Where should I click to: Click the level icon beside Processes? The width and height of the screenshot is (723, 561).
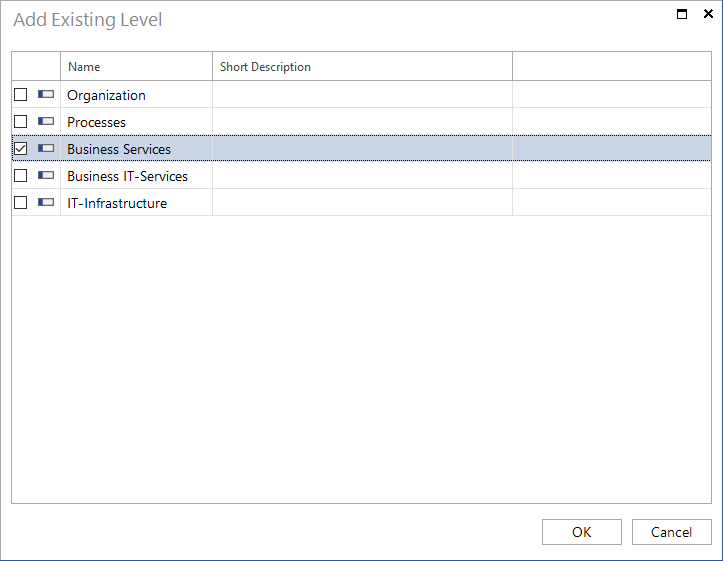pyautogui.click(x=46, y=122)
